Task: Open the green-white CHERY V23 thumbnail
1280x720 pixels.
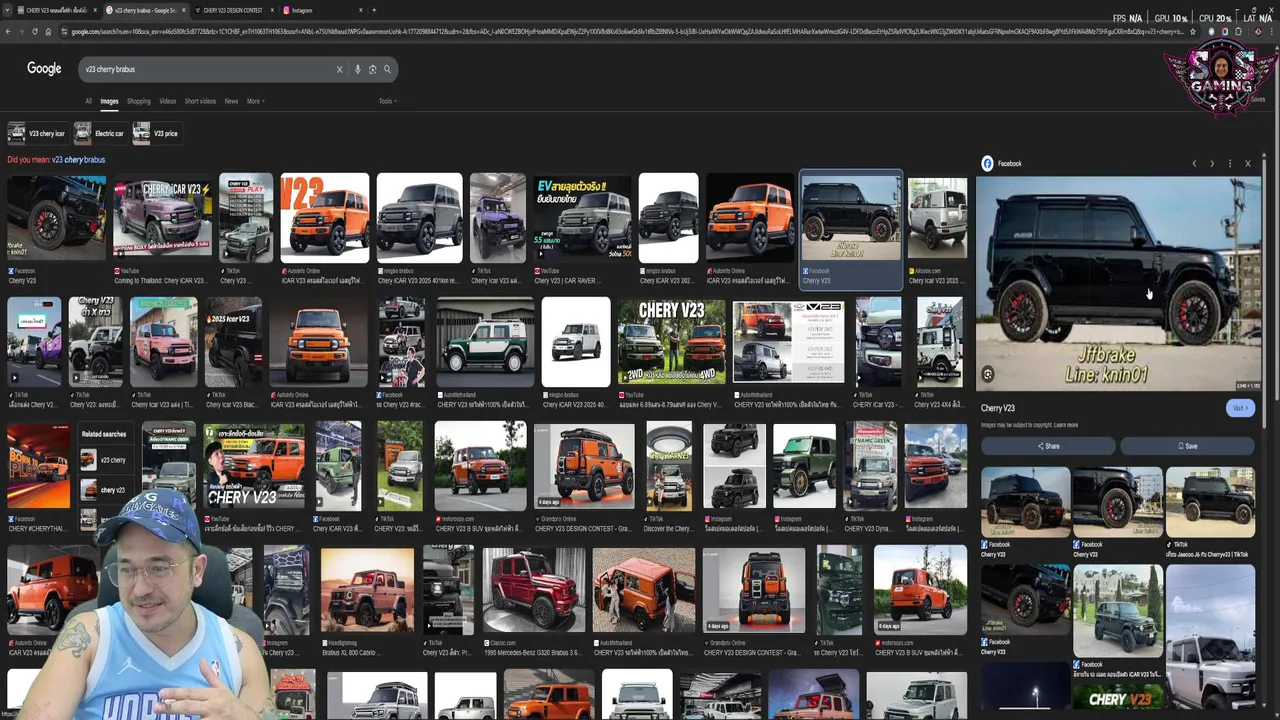Action: [x=485, y=342]
